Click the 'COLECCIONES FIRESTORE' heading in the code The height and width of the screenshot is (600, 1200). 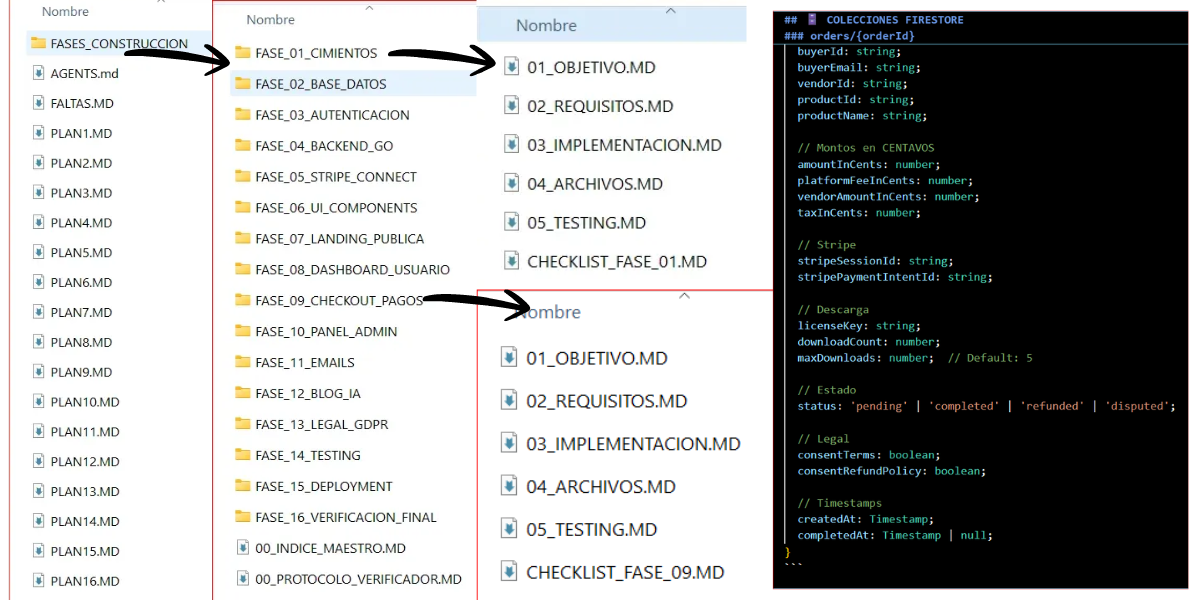coord(895,19)
